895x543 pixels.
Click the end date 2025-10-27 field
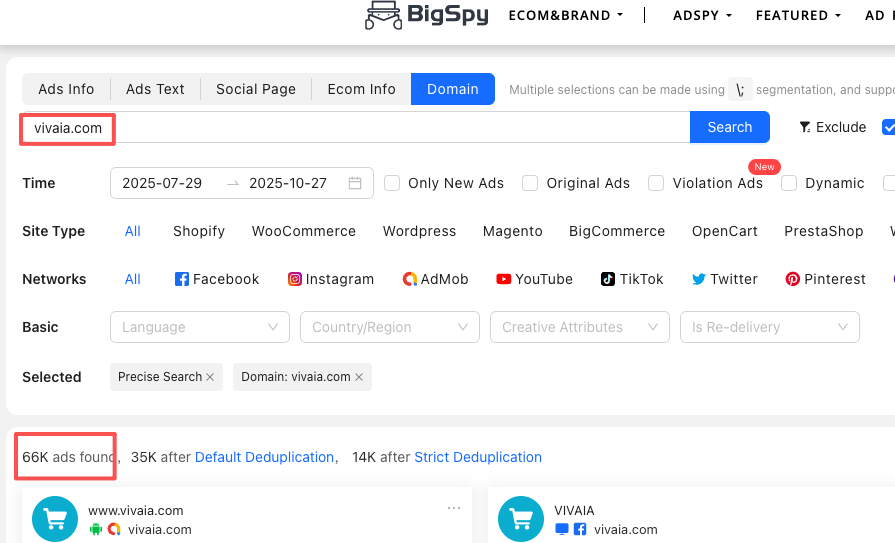tap(288, 183)
